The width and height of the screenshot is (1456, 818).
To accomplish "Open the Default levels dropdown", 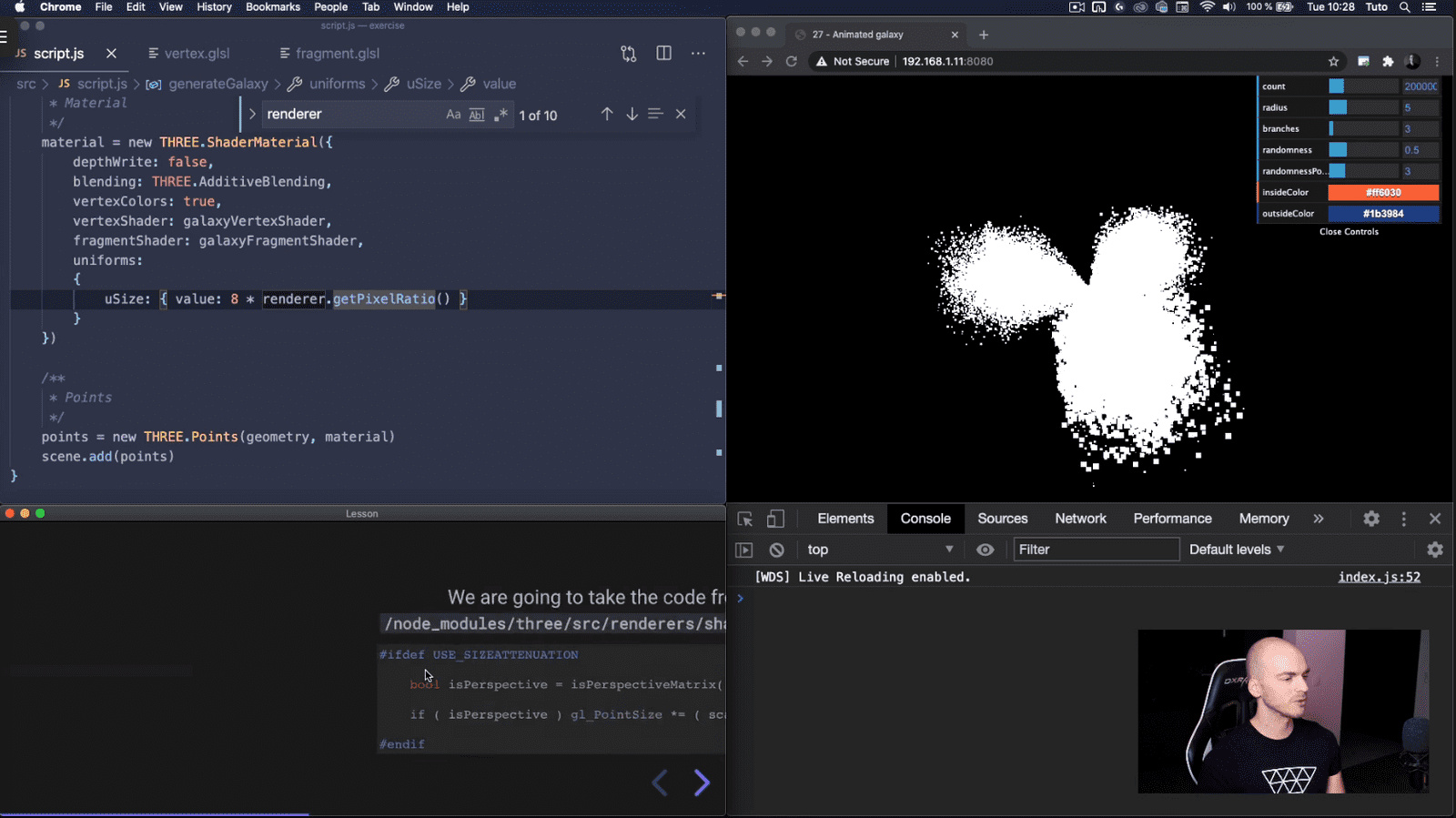I will click(1237, 550).
